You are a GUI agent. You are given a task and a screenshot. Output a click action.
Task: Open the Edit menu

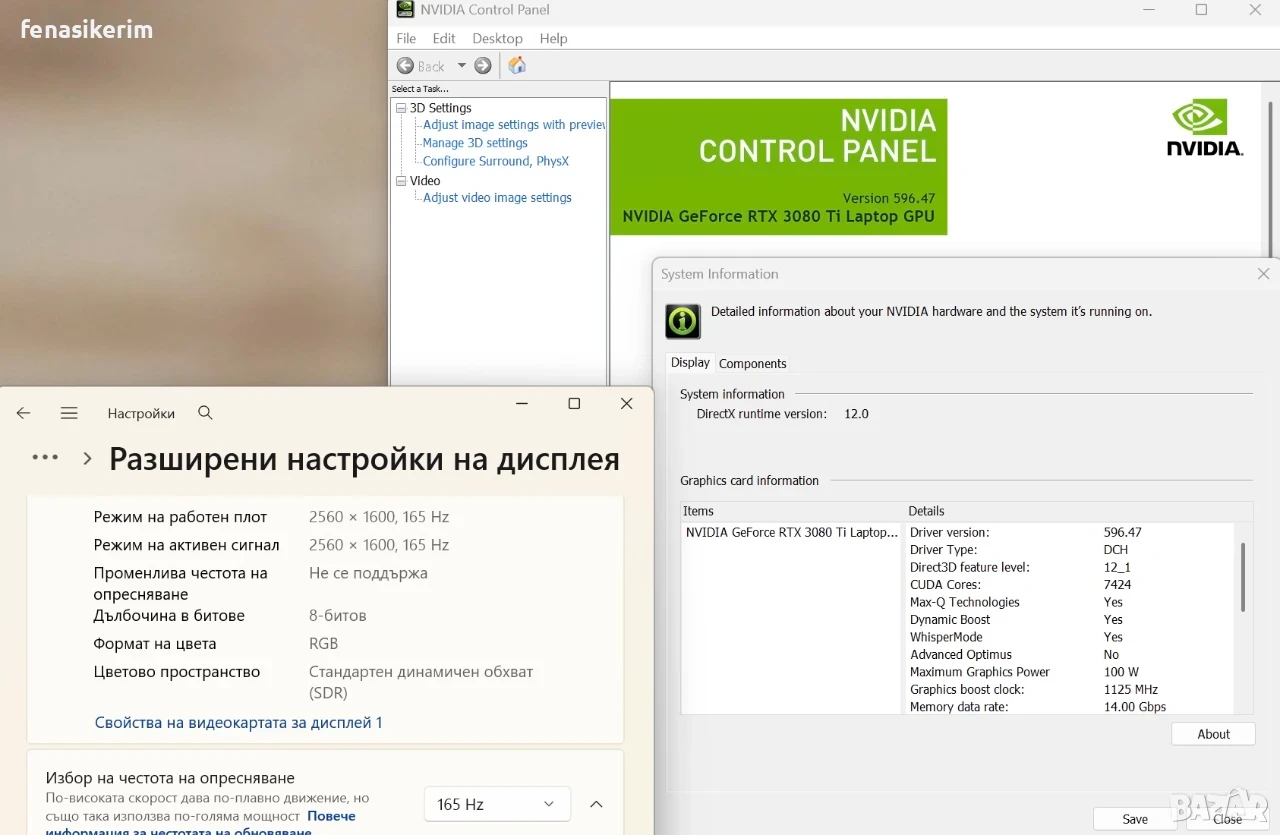[x=444, y=39]
